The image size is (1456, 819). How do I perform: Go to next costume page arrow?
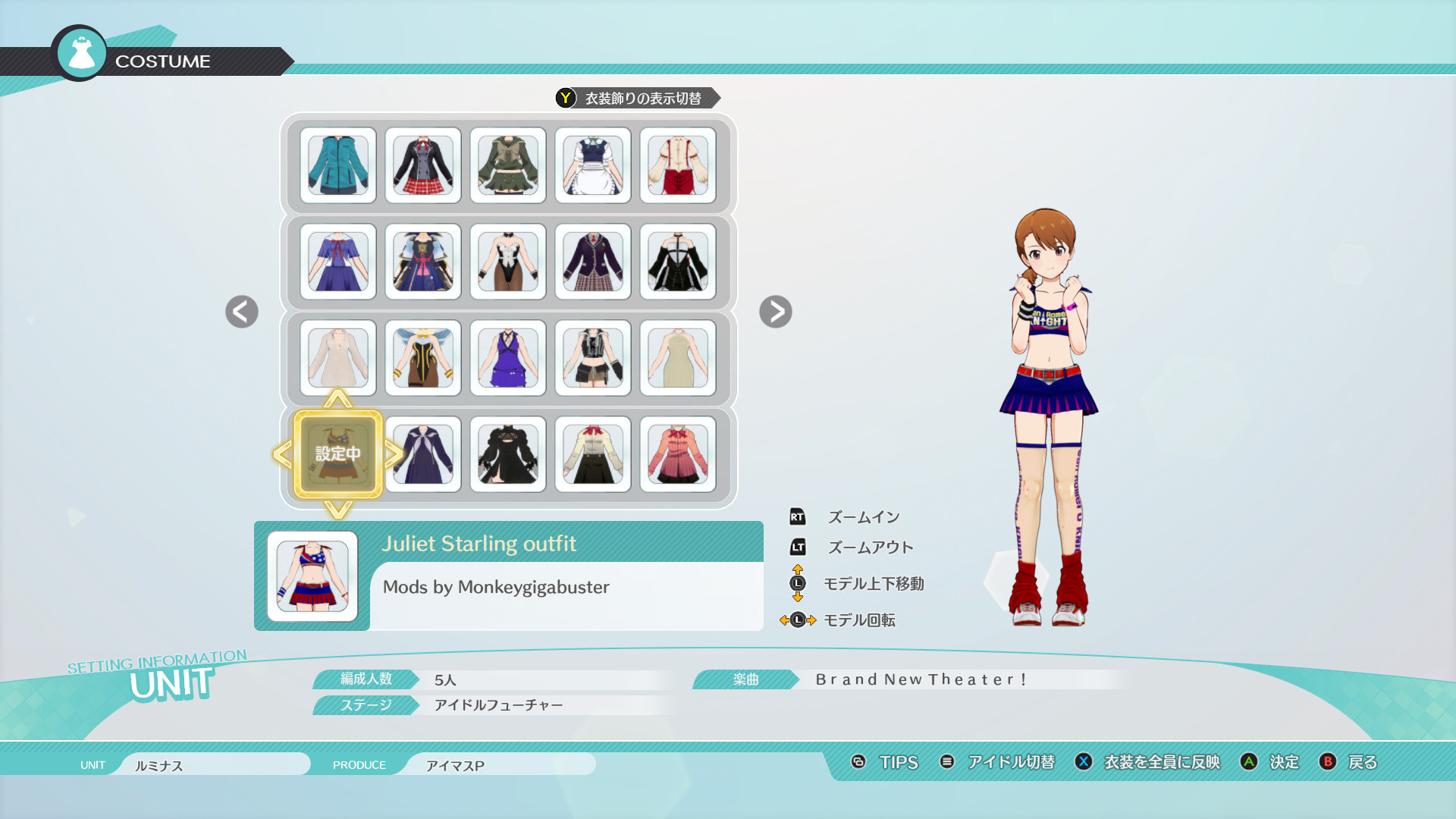point(776,312)
